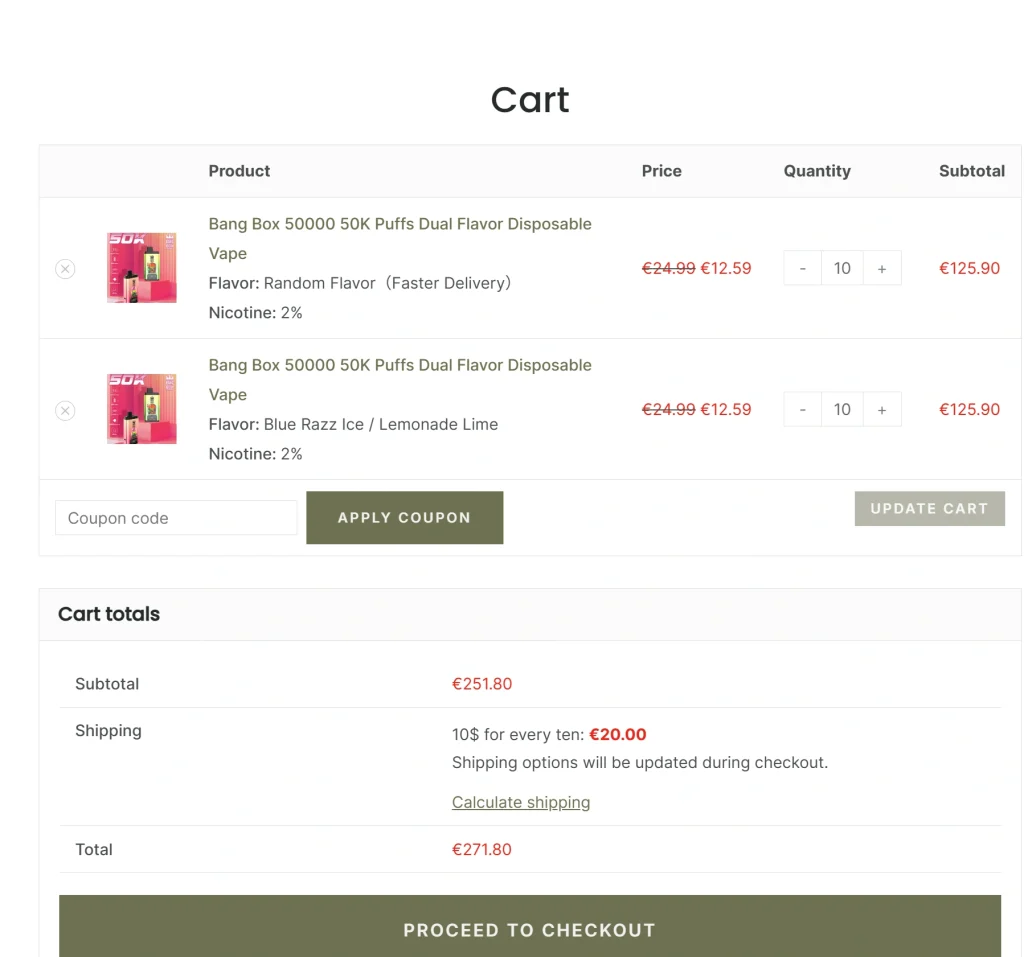Click the shipping options update notice
The image size is (1024, 957).
tap(640, 762)
